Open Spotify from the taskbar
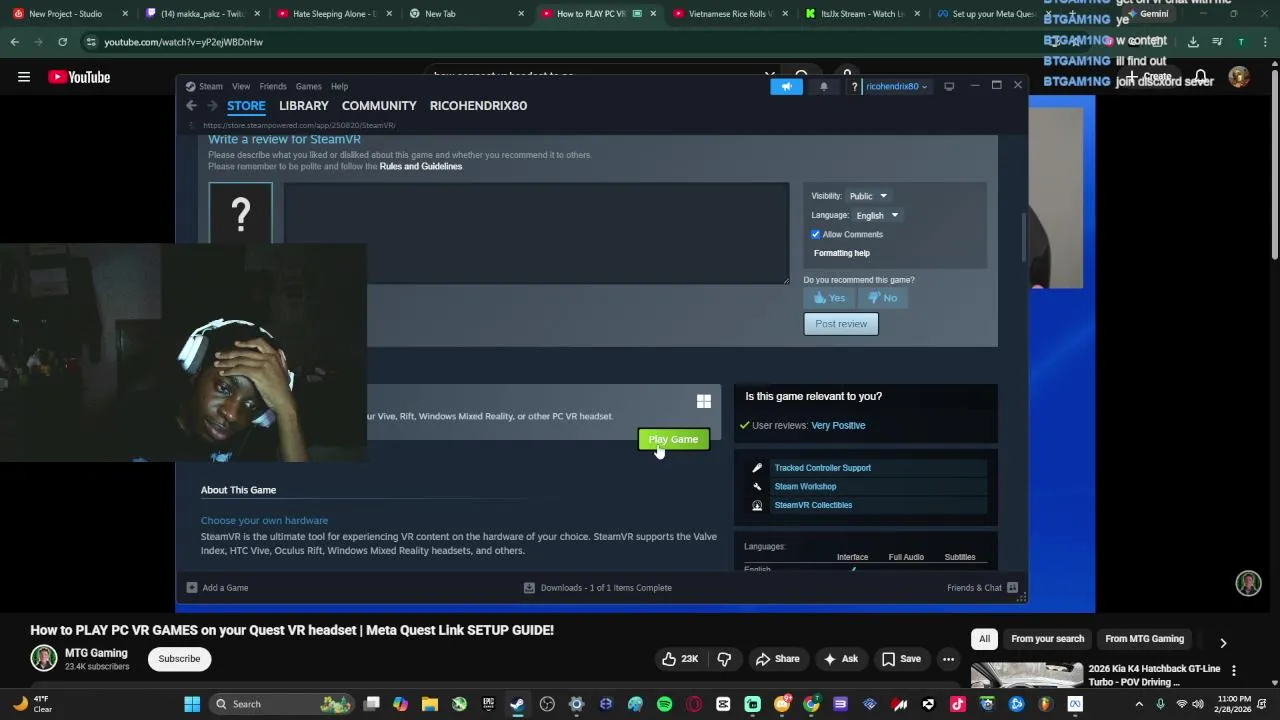This screenshot has width=1280, height=720. tap(665, 704)
